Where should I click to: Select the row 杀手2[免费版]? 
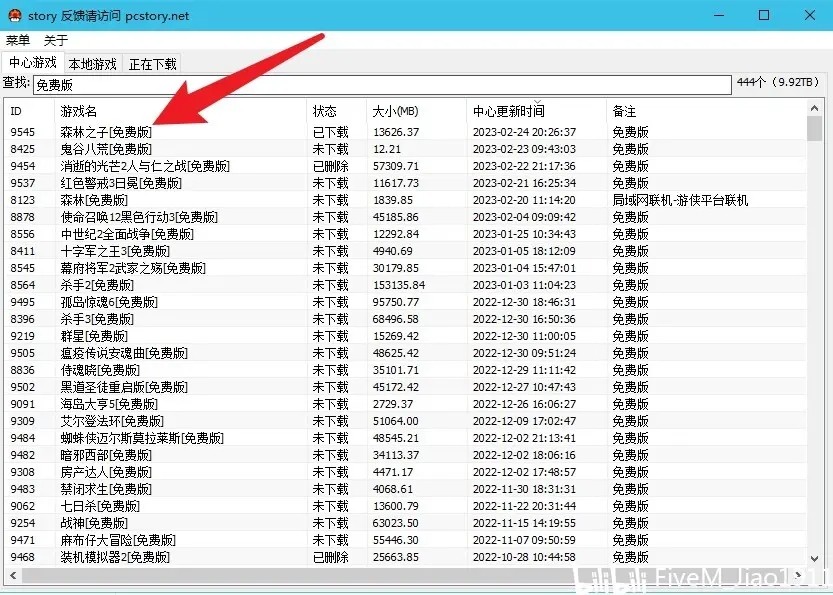click(x=405, y=285)
